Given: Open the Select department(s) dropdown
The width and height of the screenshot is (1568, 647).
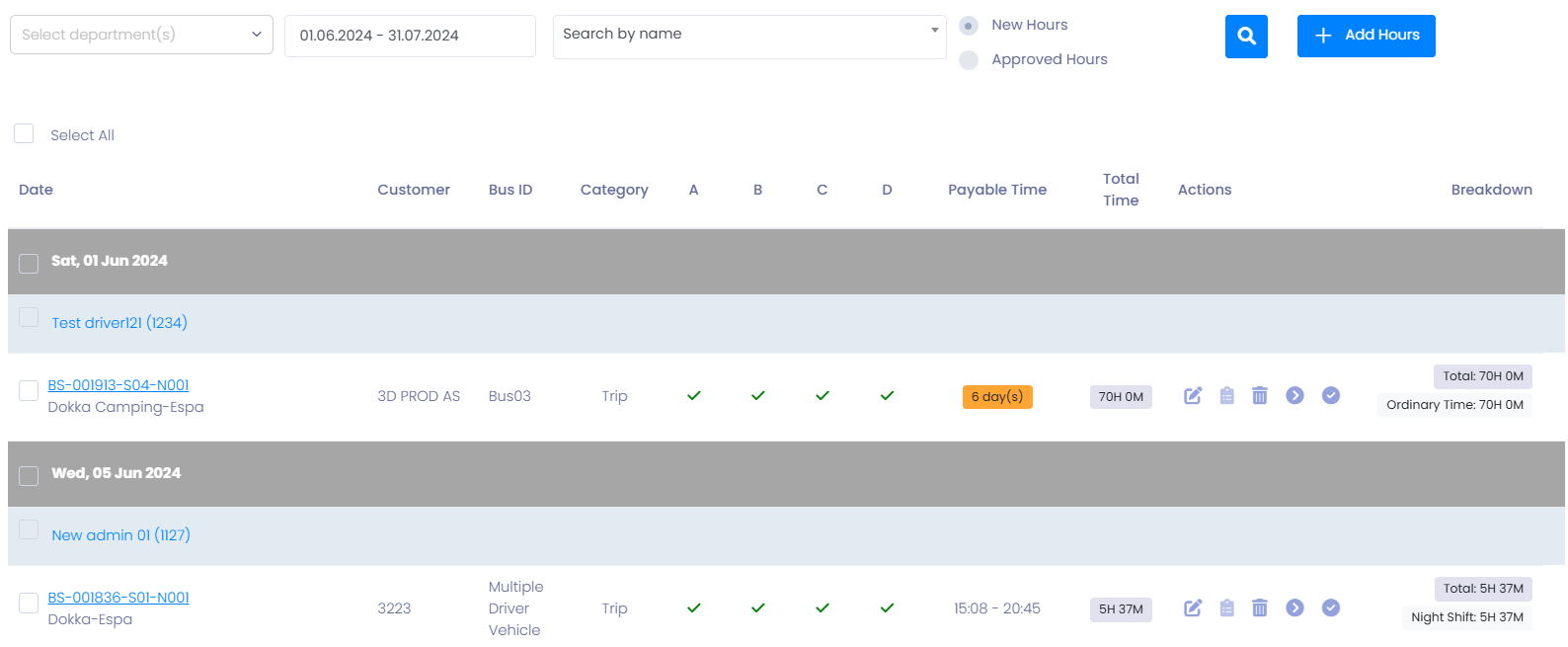Looking at the screenshot, I should pyautogui.click(x=141, y=35).
